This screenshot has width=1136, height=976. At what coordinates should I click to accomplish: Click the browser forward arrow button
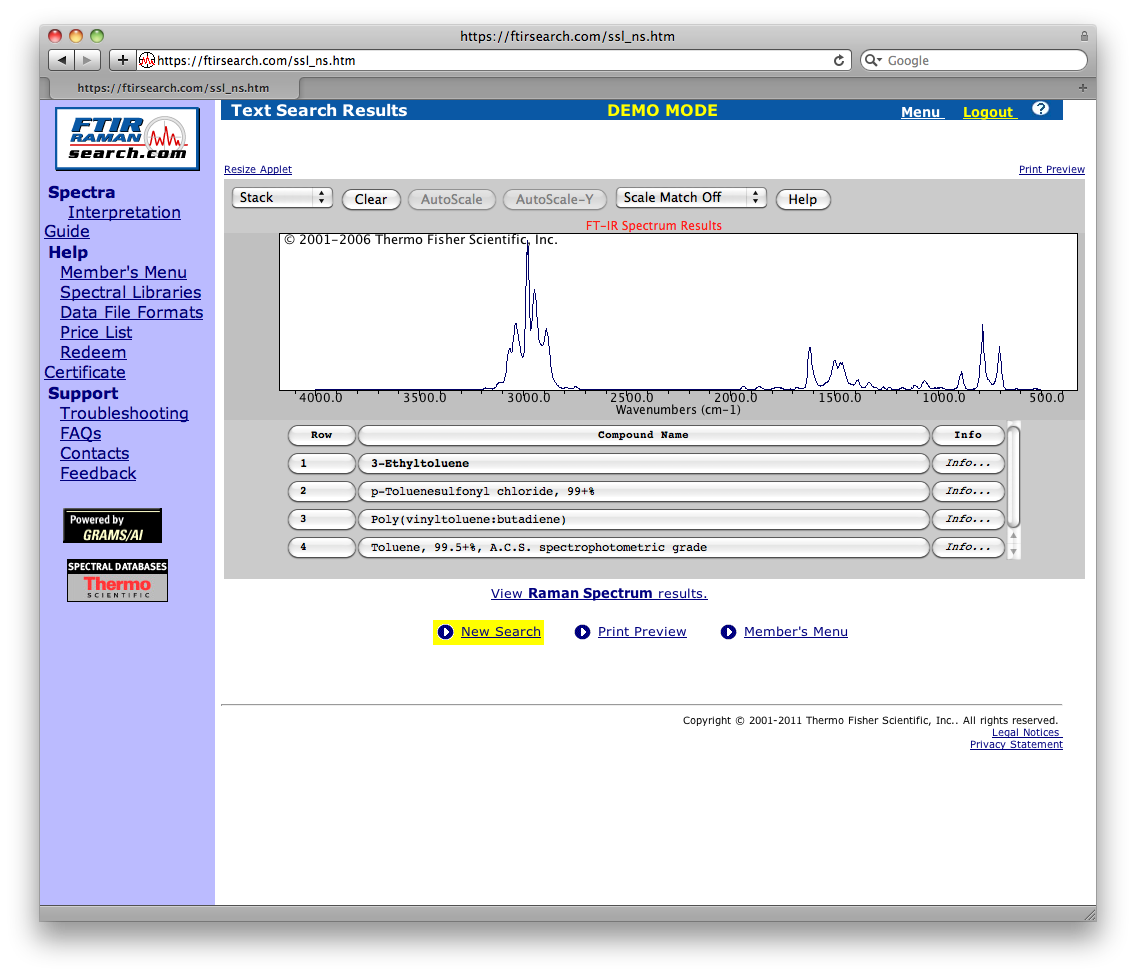pos(88,60)
